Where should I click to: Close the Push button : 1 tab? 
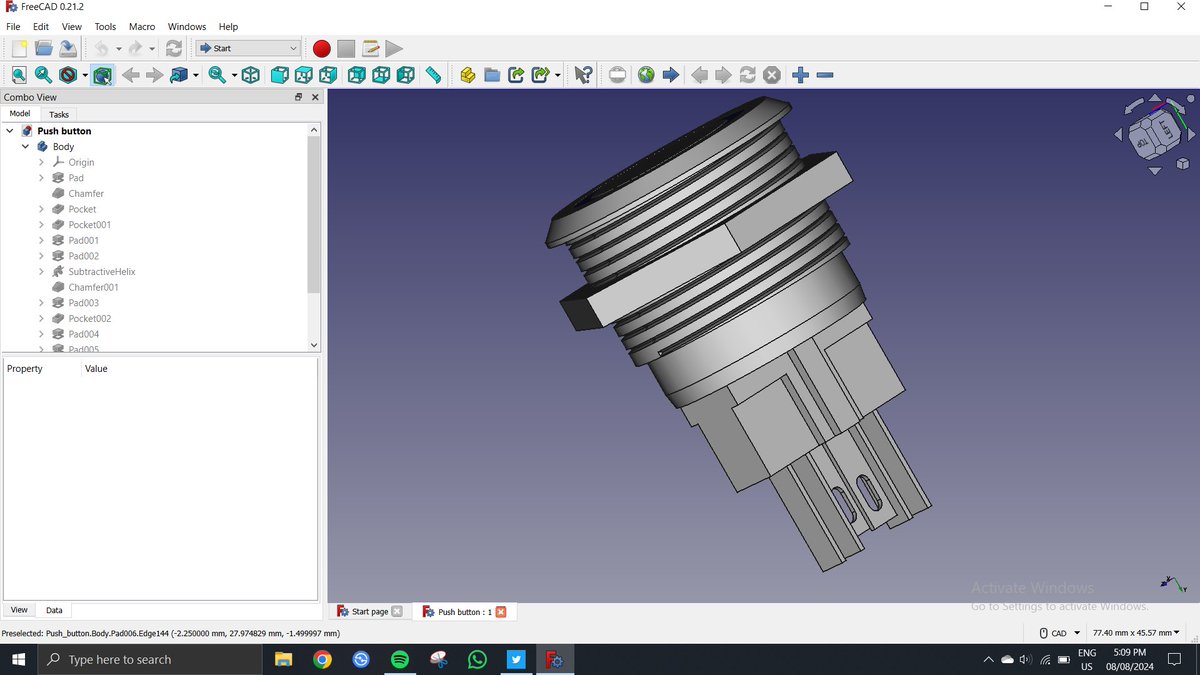(501, 612)
